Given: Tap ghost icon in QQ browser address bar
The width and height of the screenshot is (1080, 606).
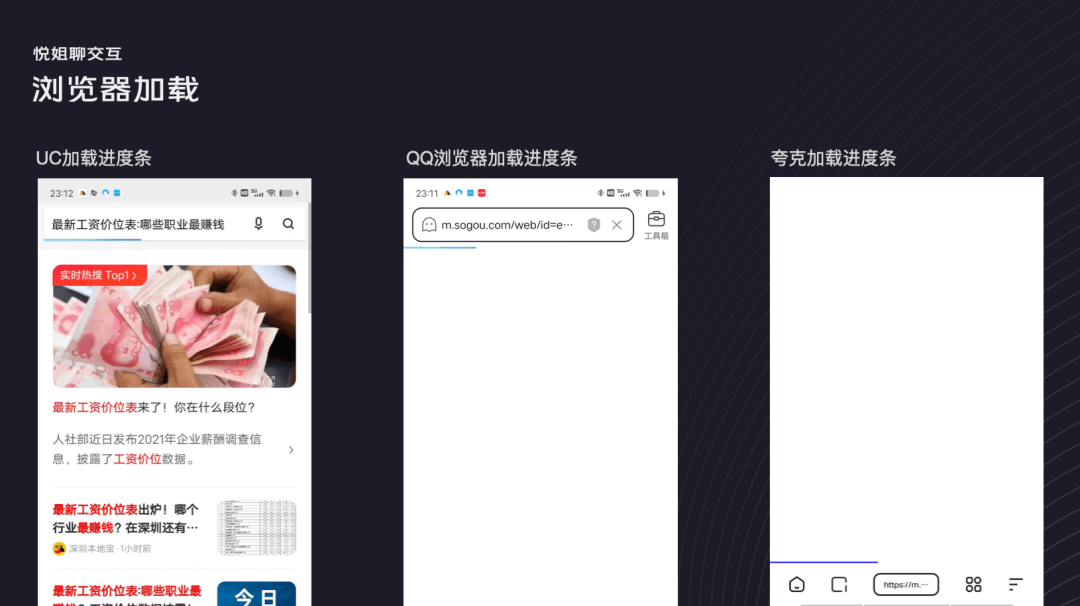Looking at the screenshot, I should pyautogui.click(x=429, y=224).
